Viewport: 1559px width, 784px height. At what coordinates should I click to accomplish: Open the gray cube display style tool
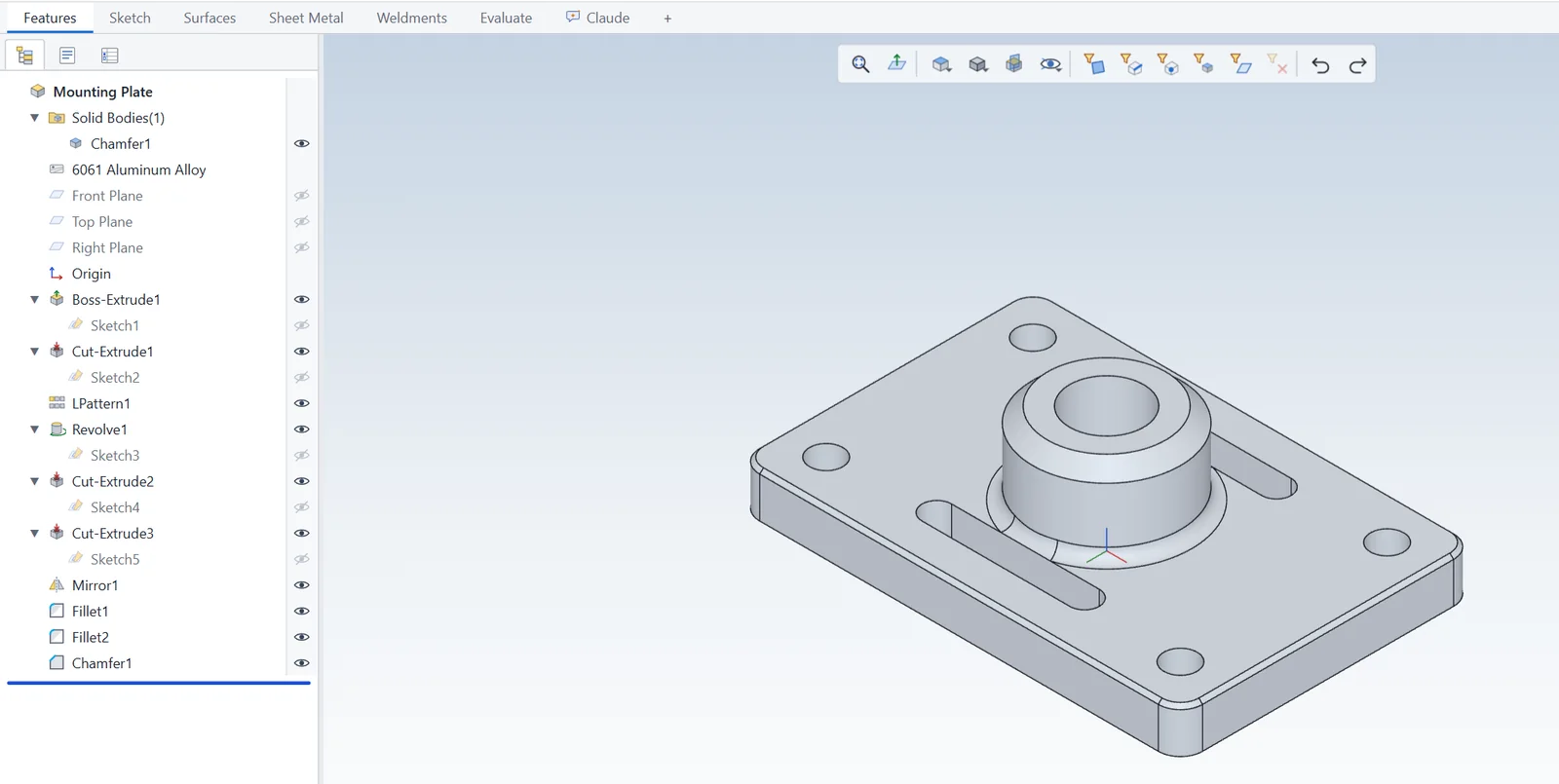(978, 64)
